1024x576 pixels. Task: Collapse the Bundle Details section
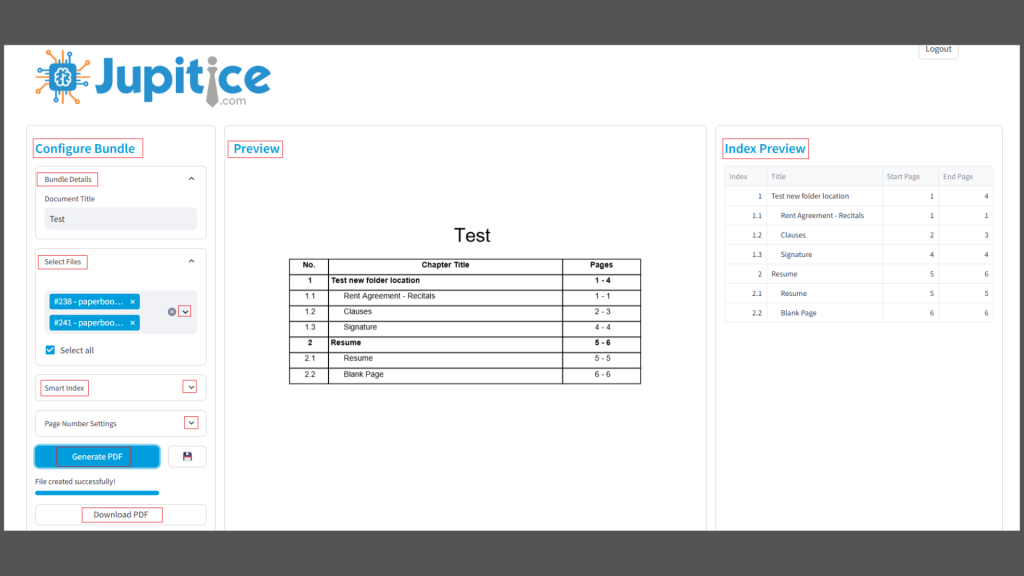(191, 179)
